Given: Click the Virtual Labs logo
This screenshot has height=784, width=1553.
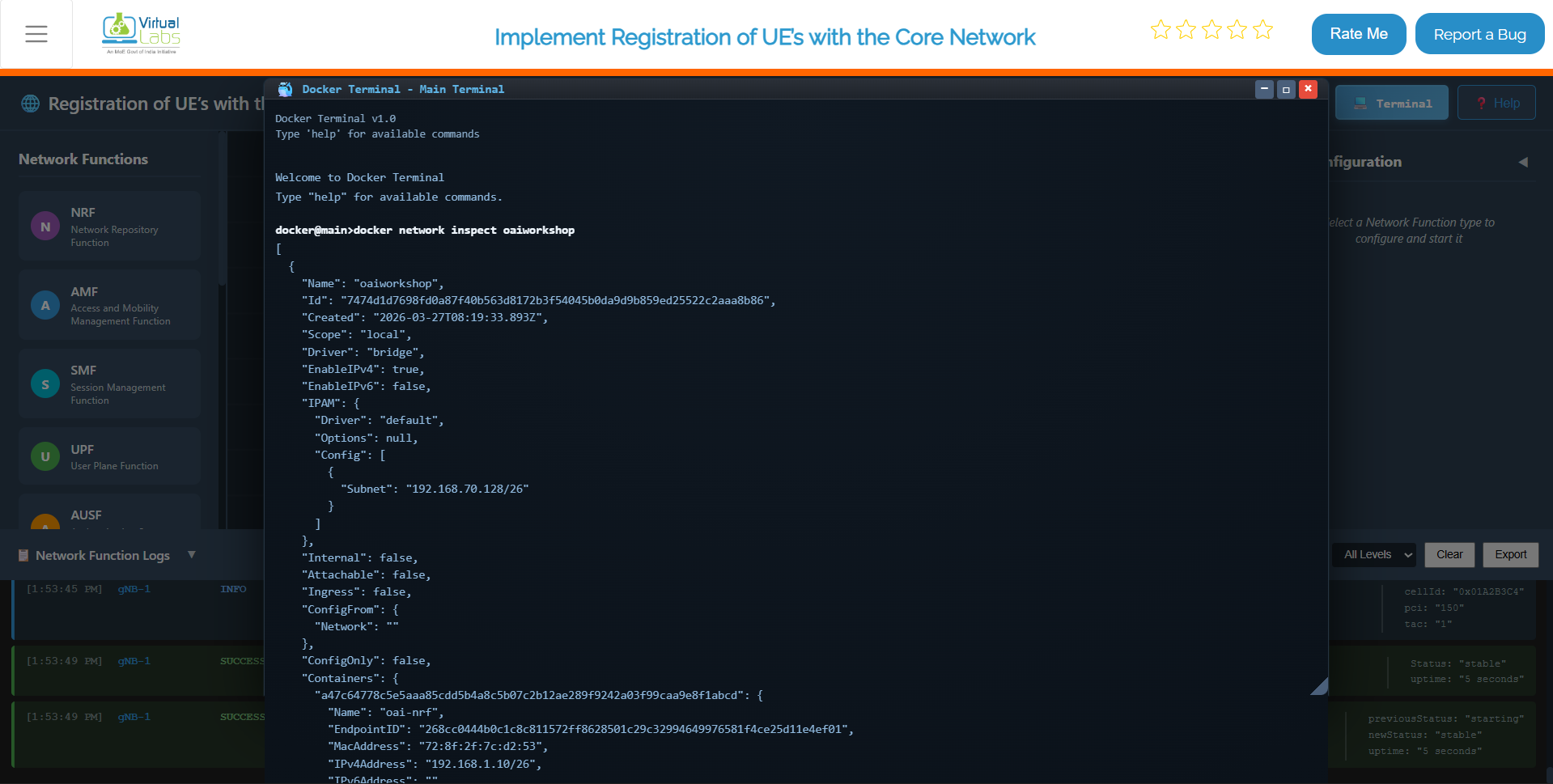Looking at the screenshot, I should coord(142,33).
